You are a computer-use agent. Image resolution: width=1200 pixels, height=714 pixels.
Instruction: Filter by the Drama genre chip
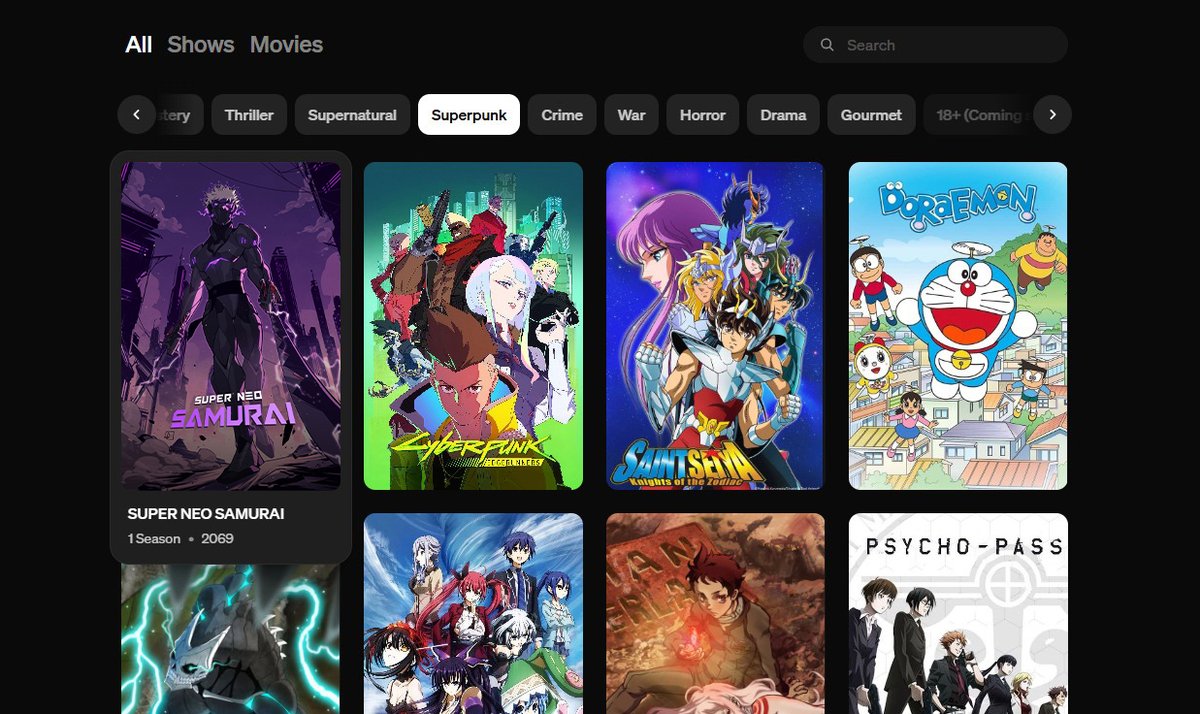[x=783, y=115]
